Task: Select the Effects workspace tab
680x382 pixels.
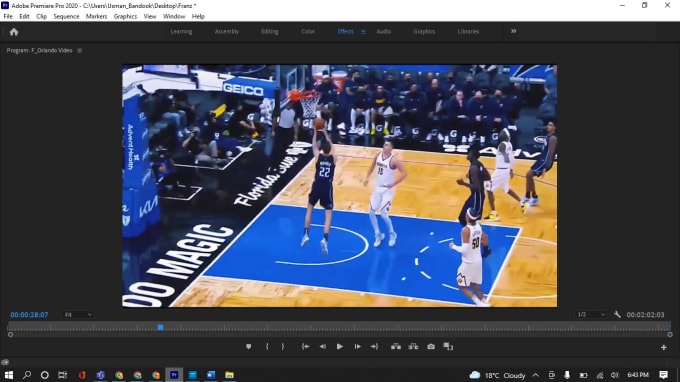Action: (x=346, y=32)
